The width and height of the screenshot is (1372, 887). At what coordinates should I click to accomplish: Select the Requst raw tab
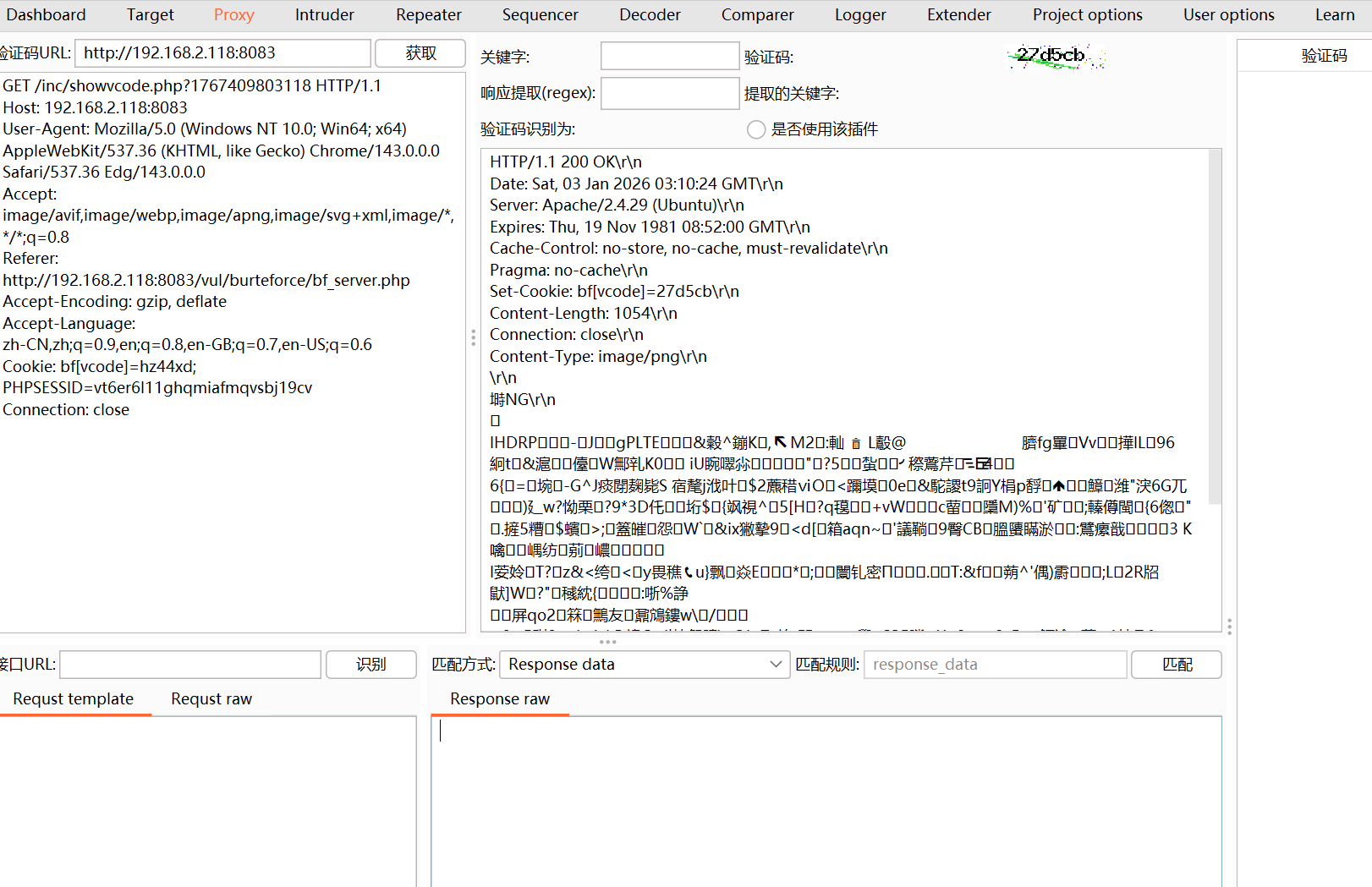[211, 699]
